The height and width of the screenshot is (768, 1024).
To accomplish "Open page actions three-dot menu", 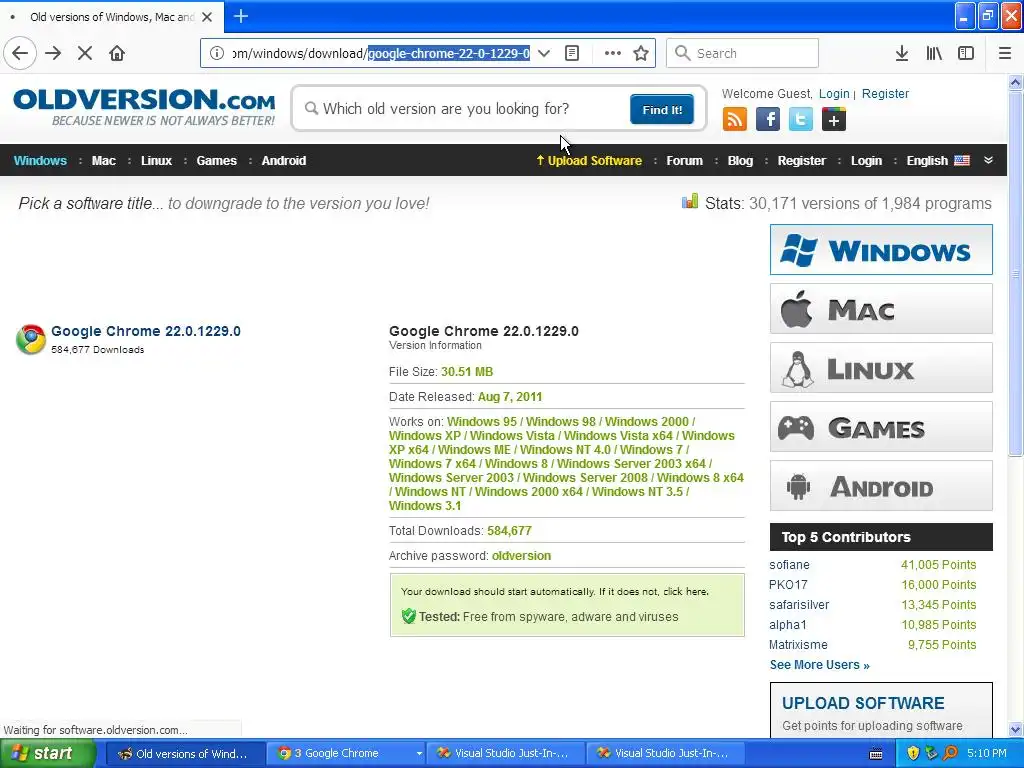I will pos(613,53).
